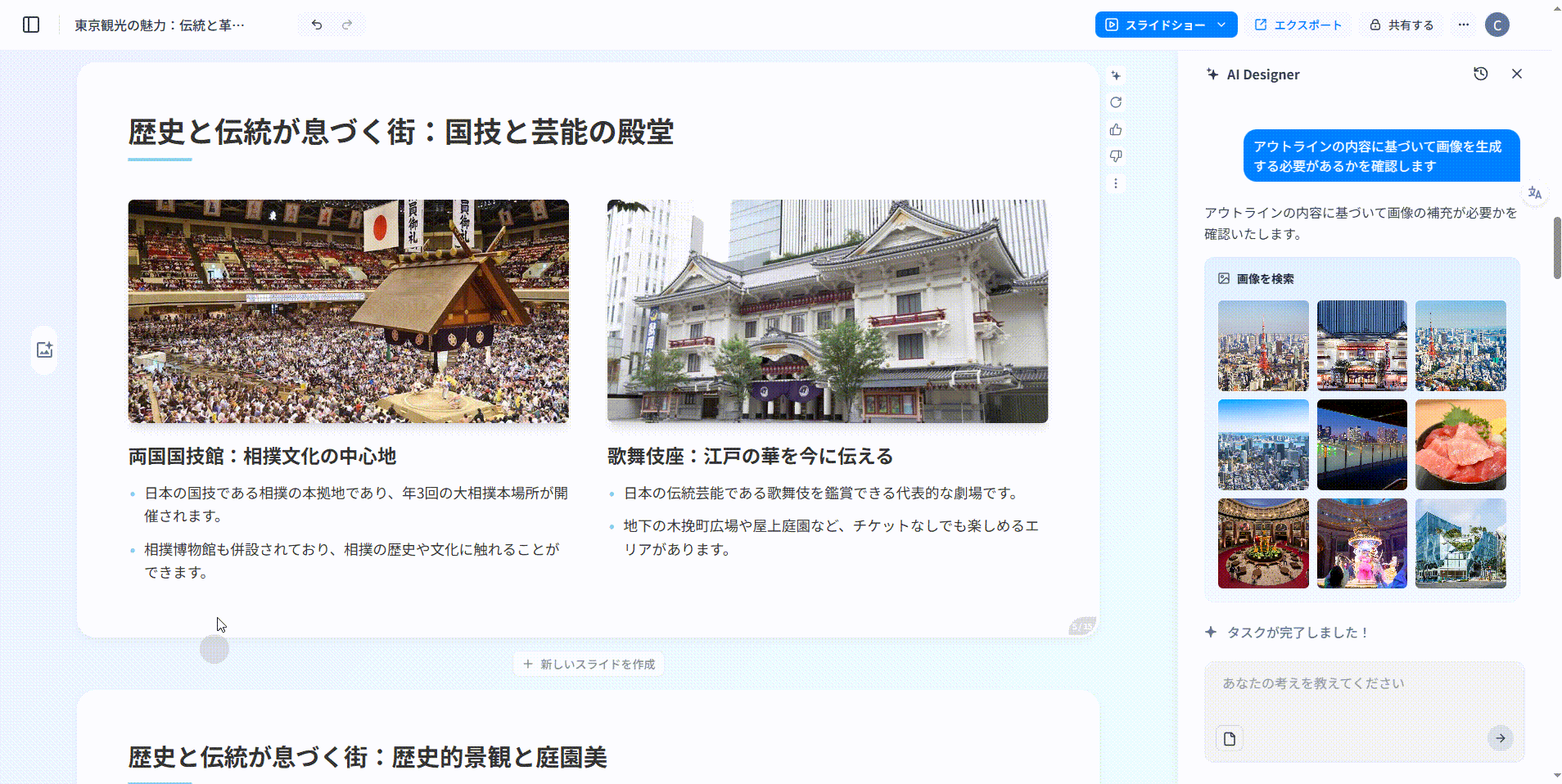Click the translate icon beside chat message
The height and width of the screenshot is (784, 1562).
point(1535,193)
